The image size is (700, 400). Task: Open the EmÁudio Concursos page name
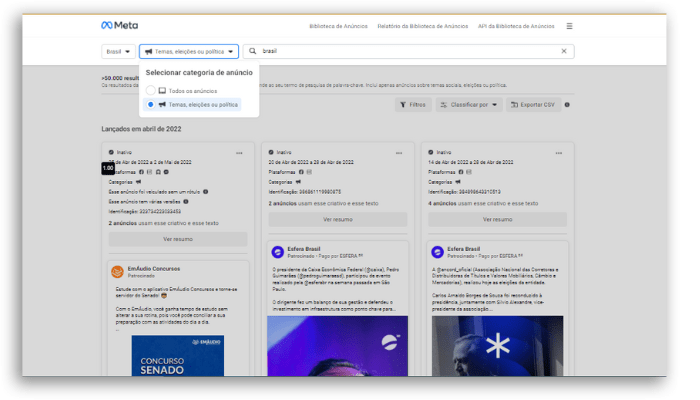(x=154, y=269)
